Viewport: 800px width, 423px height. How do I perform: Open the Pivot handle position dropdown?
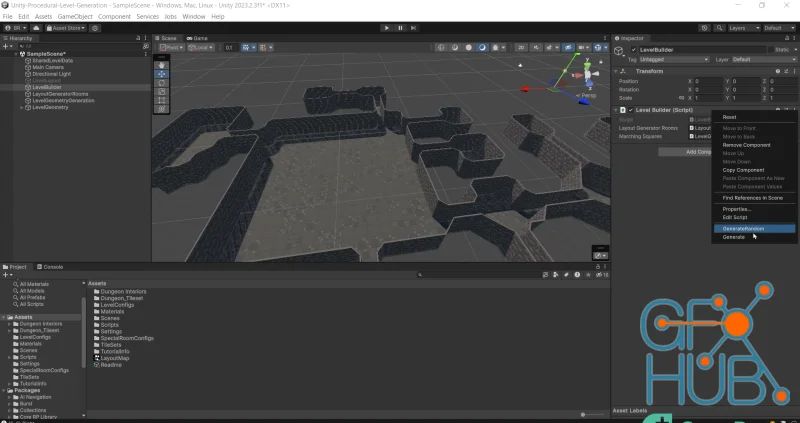[171, 47]
